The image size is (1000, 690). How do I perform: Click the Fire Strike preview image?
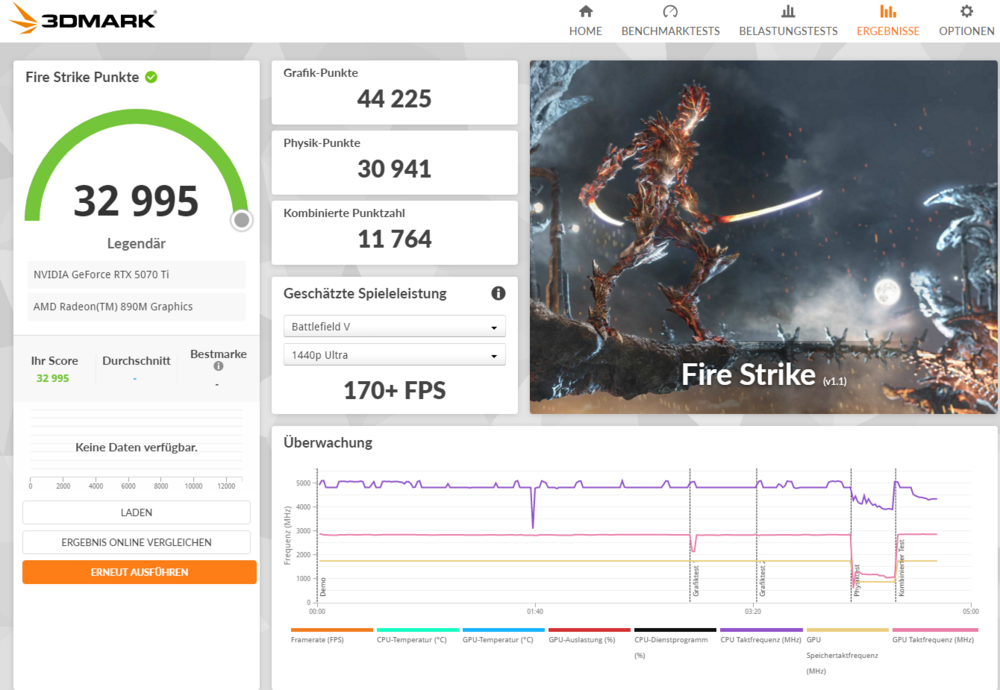click(763, 237)
